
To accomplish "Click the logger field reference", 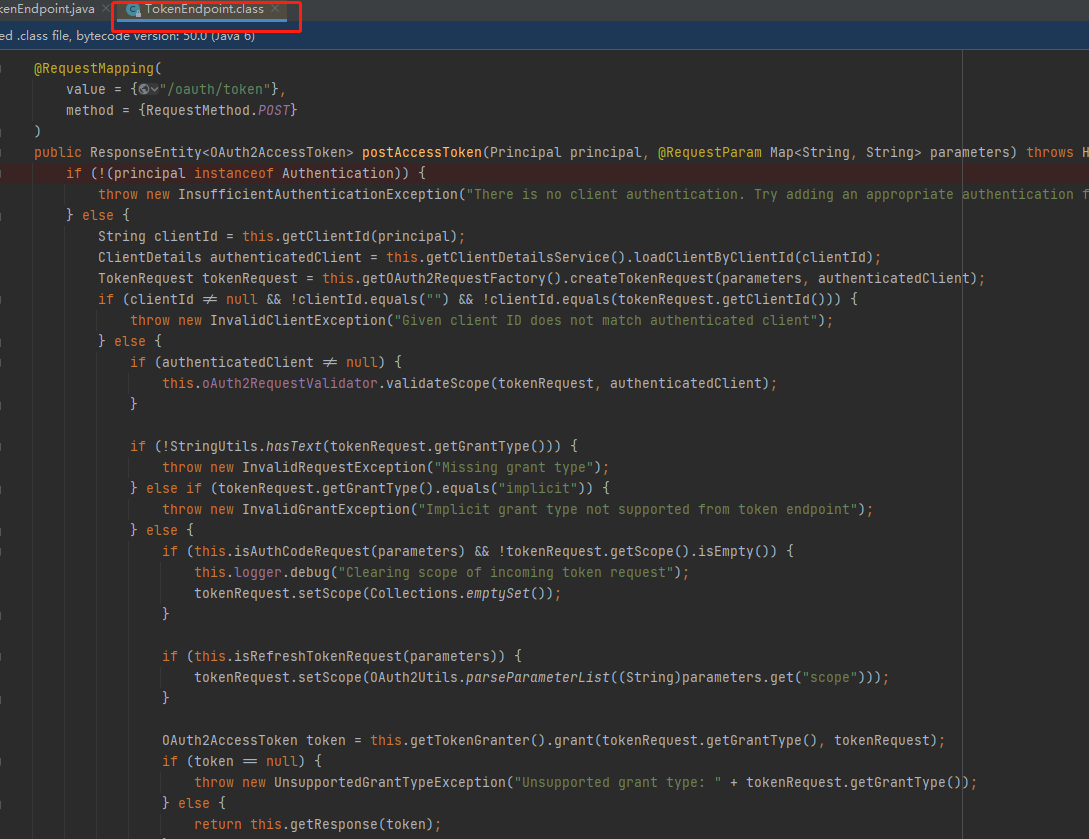I will point(258,572).
